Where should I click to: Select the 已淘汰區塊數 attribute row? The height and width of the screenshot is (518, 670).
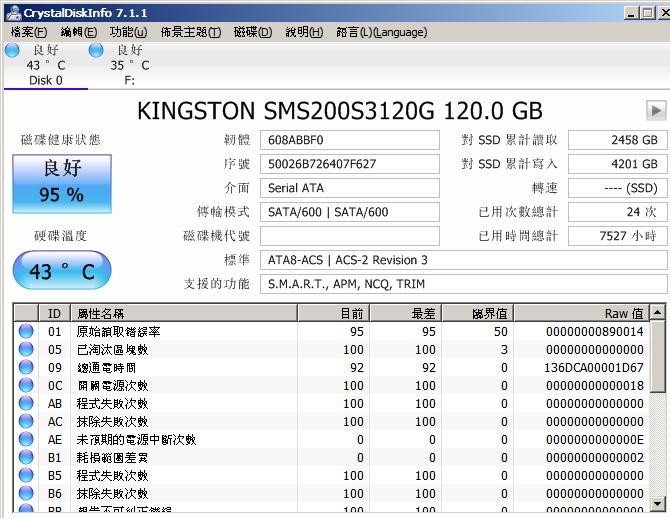(x=332, y=349)
